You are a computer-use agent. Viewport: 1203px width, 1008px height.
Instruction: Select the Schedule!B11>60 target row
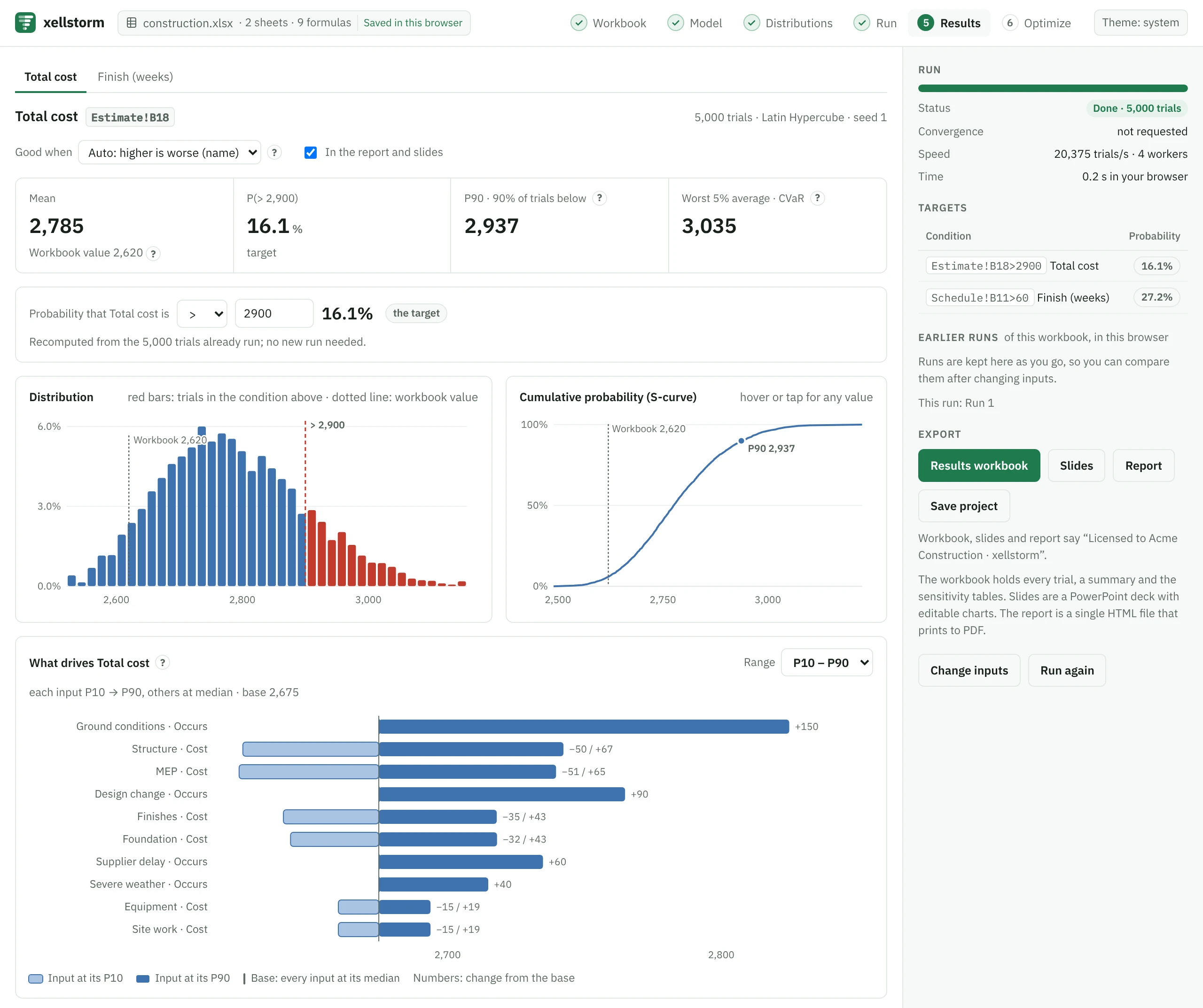point(1052,297)
